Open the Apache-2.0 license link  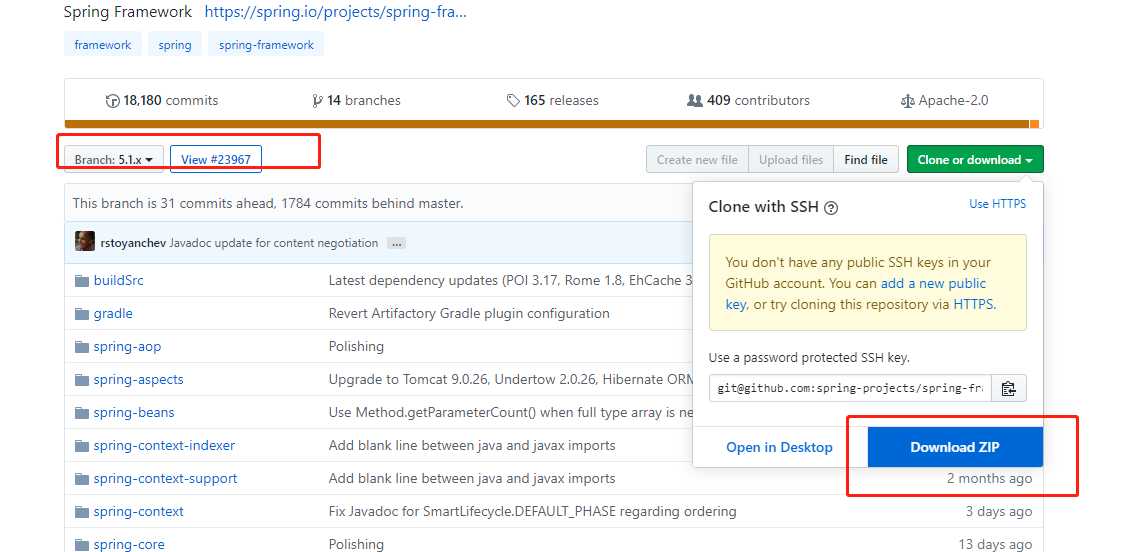coord(944,100)
